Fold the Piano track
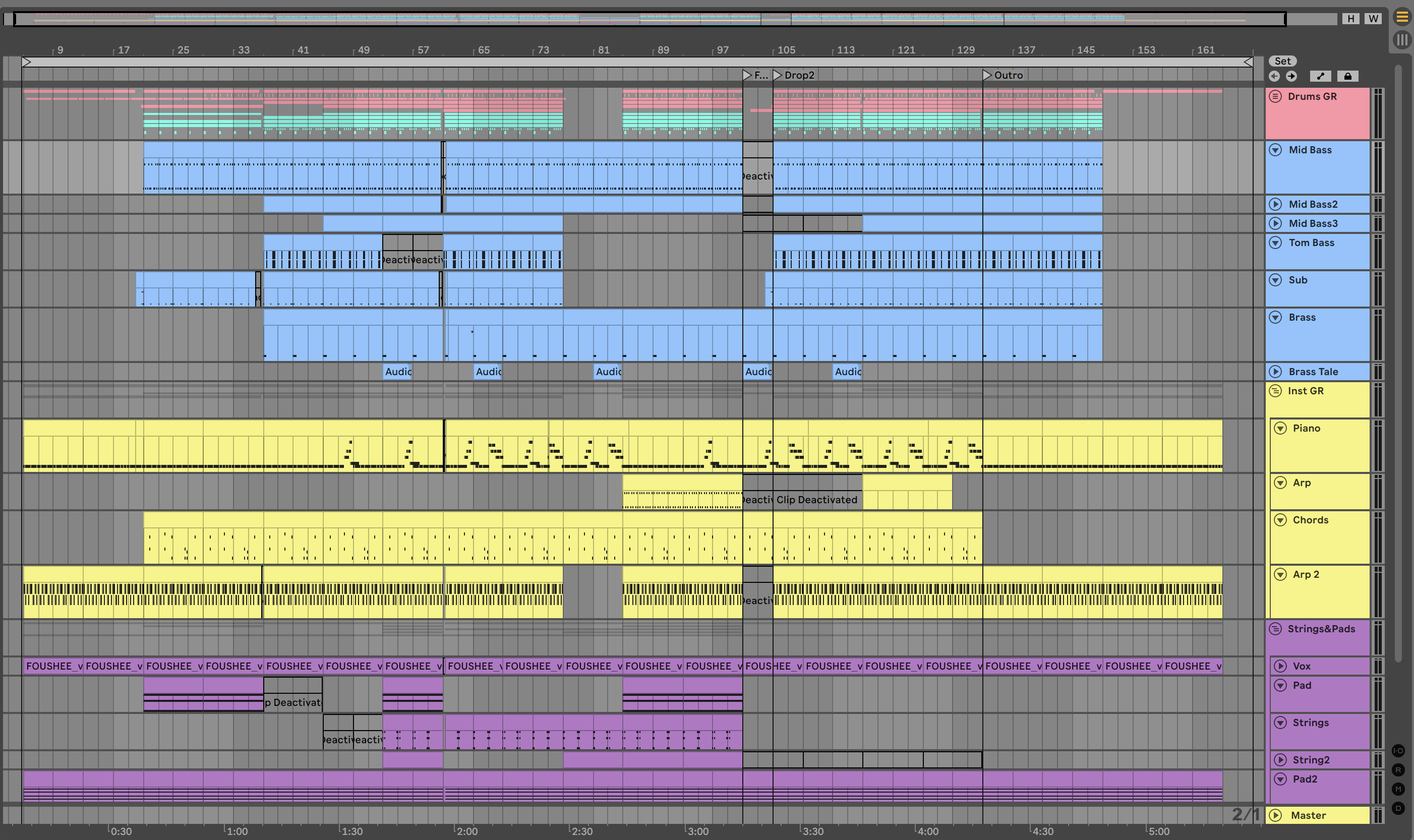 coord(1280,429)
